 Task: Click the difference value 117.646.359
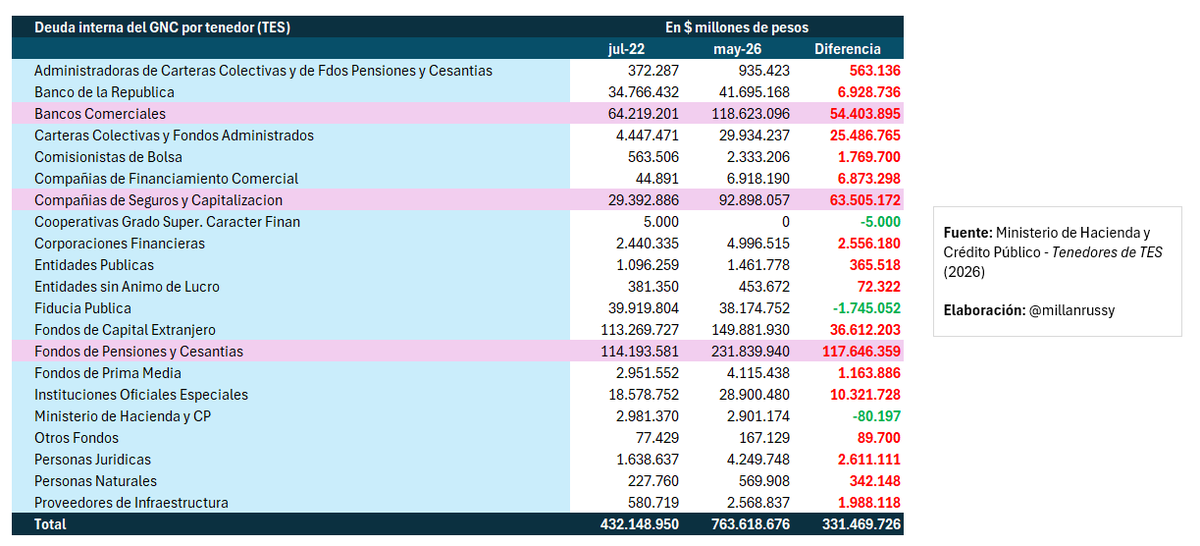859,352
